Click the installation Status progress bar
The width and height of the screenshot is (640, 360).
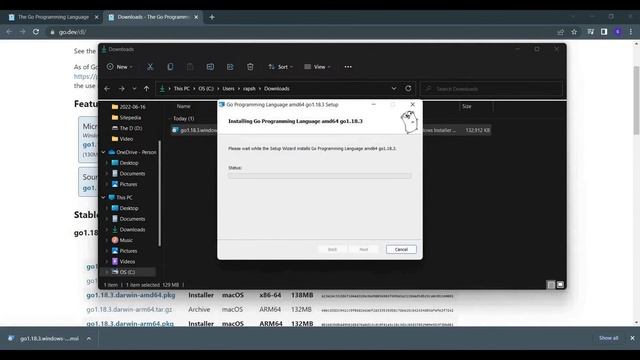point(320,176)
